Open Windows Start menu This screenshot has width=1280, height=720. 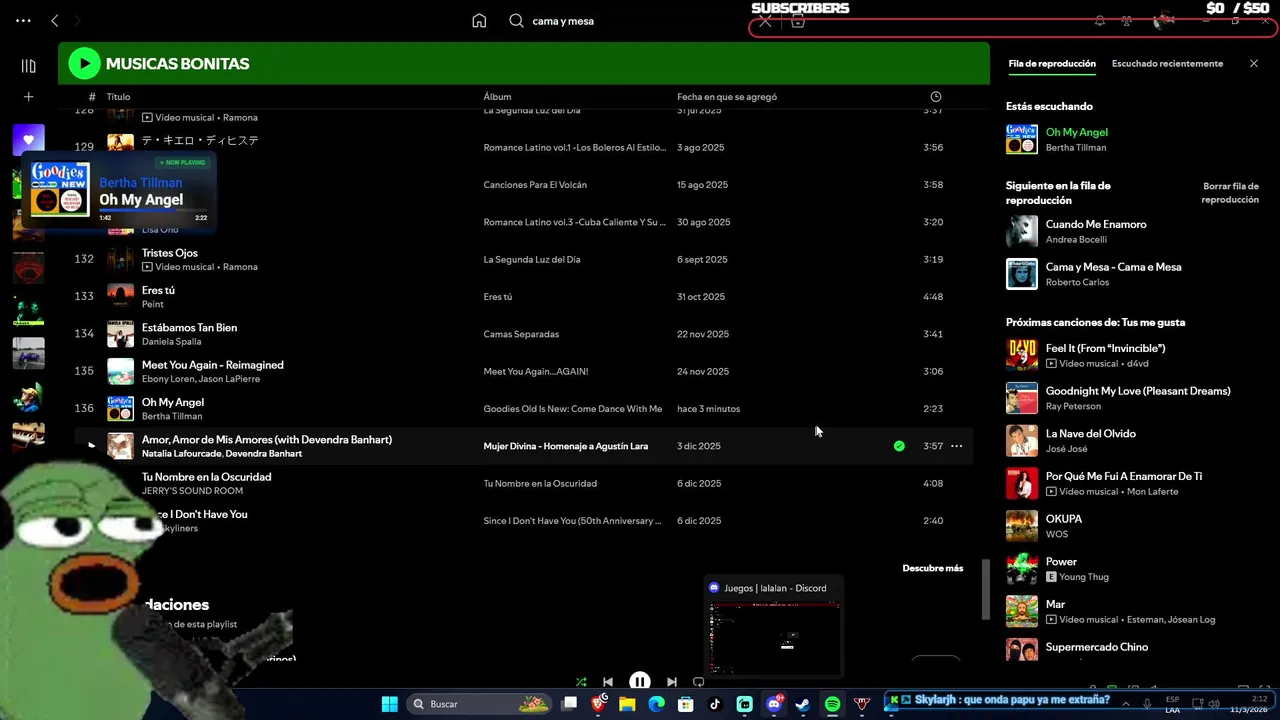[389, 704]
